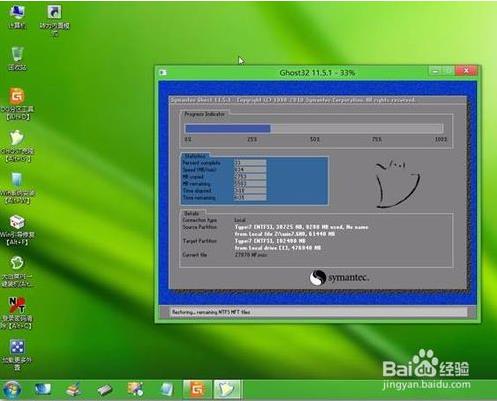Open the load more external tools icon
Viewport: 497px width, 401px height.
(17, 355)
